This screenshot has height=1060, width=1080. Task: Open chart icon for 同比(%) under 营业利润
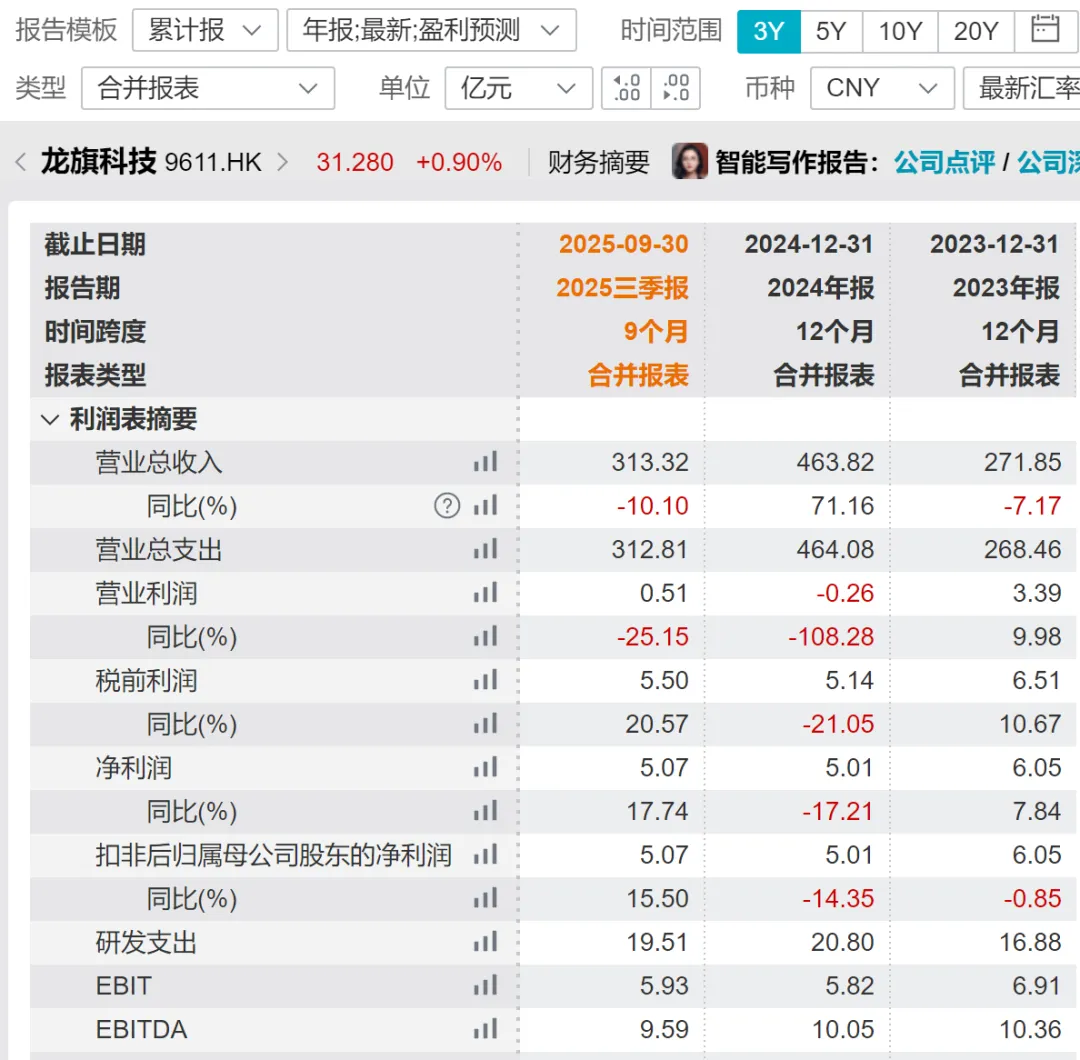486,637
